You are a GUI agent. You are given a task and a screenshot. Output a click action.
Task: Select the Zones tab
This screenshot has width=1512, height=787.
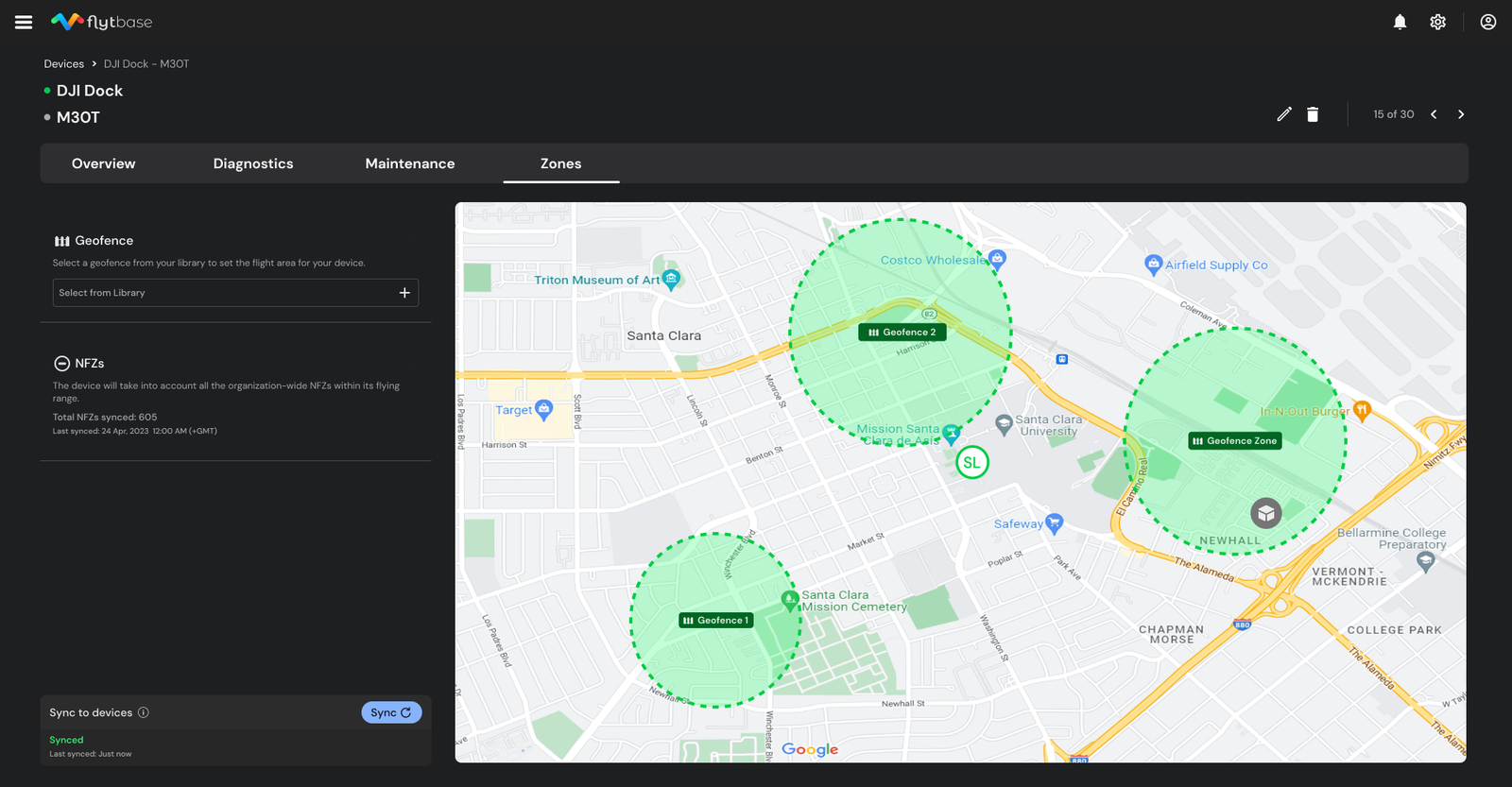561,163
